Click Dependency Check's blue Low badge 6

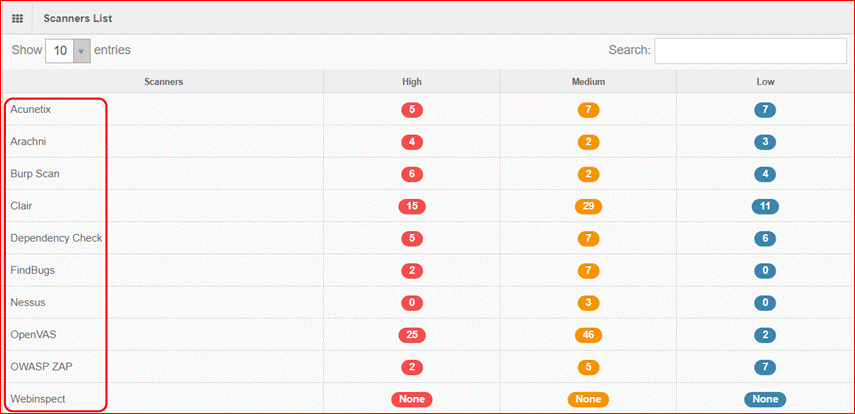[x=766, y=239]
